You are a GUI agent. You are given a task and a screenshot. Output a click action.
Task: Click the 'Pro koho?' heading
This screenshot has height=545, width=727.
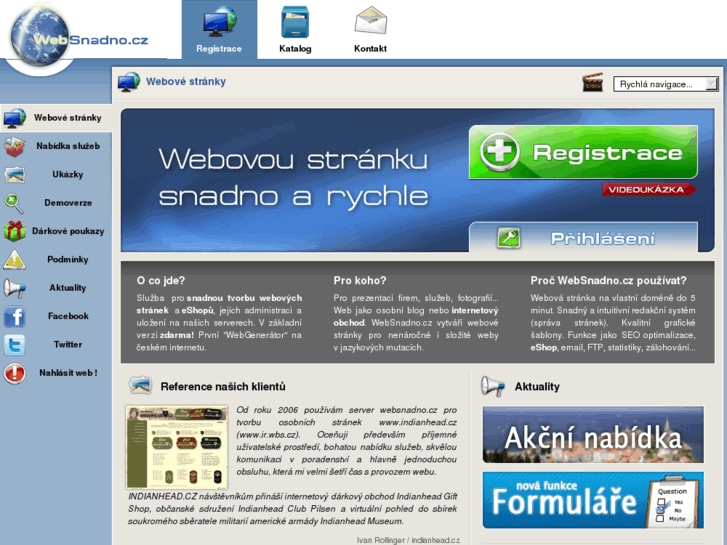(x=360, y=281)
